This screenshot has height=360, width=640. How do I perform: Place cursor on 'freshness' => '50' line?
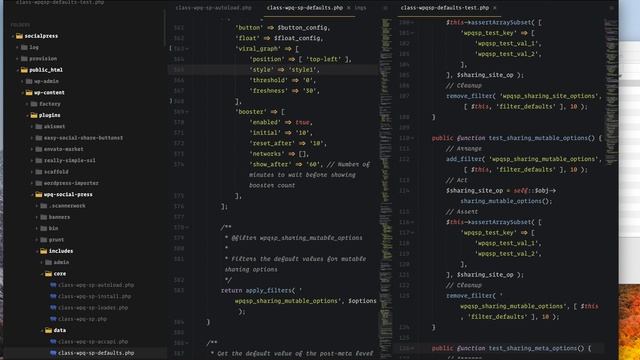pyautogui.click(x=284, y=91)
